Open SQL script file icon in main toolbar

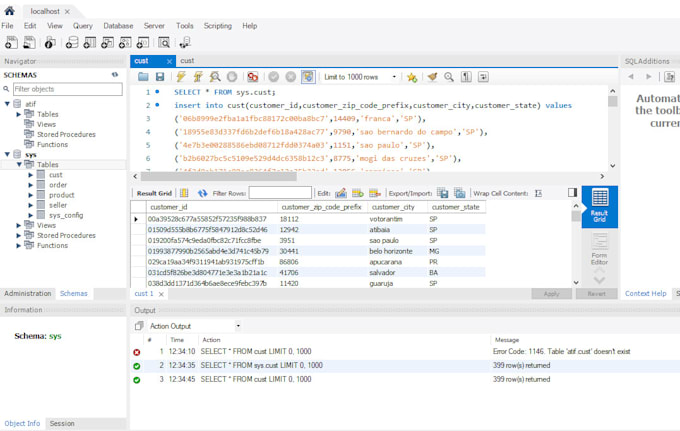(29, 42)
